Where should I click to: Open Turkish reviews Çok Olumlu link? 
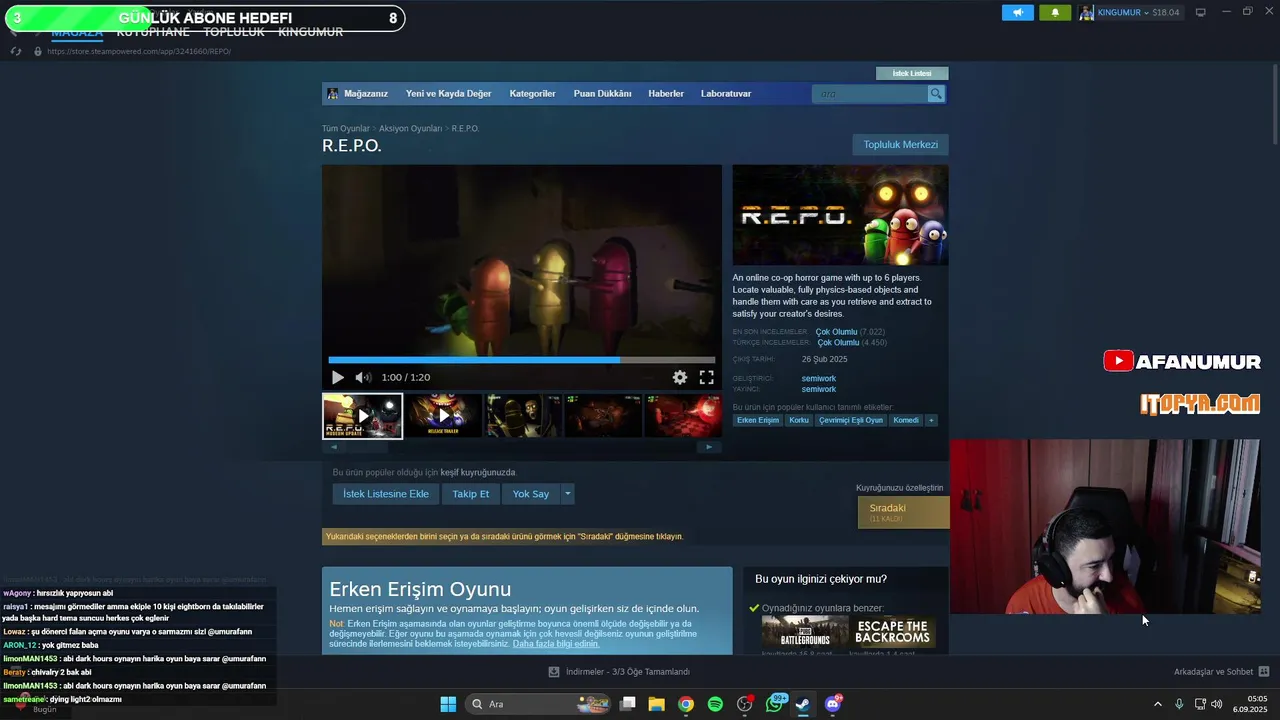tap(838, 343)
